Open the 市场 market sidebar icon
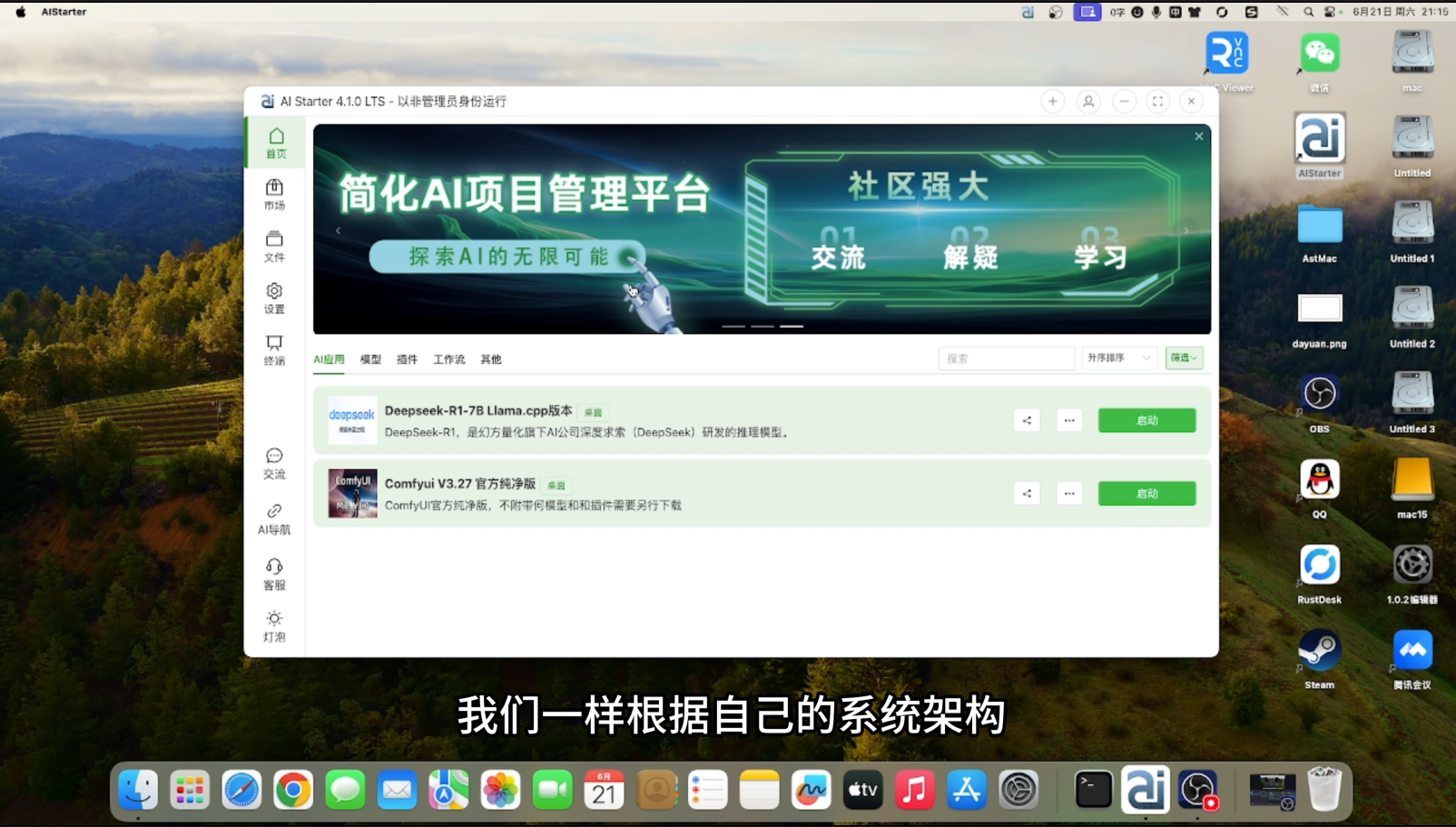Image resolution: width=1456 pixels, height=827 pixels. pyautogui.click(x=274, y=195)
